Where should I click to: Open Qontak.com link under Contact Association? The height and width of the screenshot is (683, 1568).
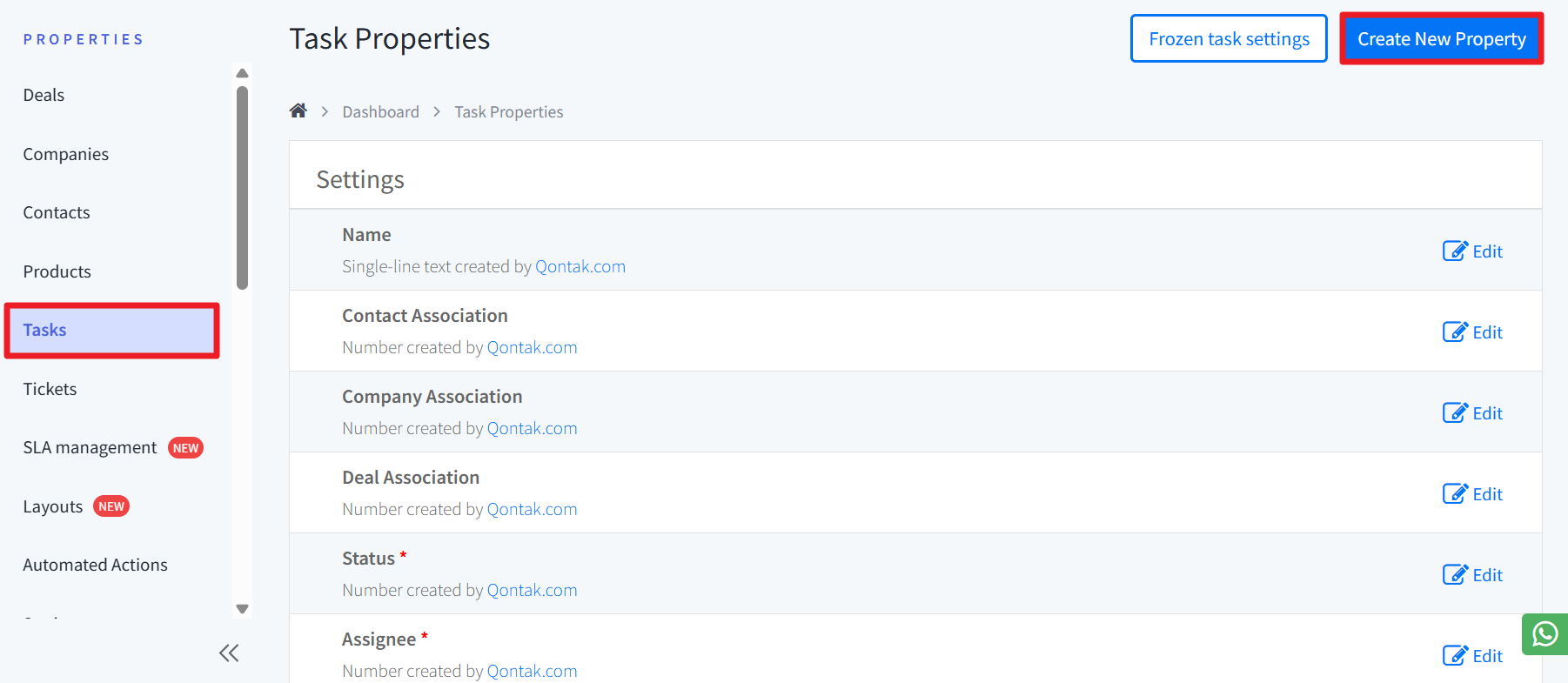click(532, 348)
